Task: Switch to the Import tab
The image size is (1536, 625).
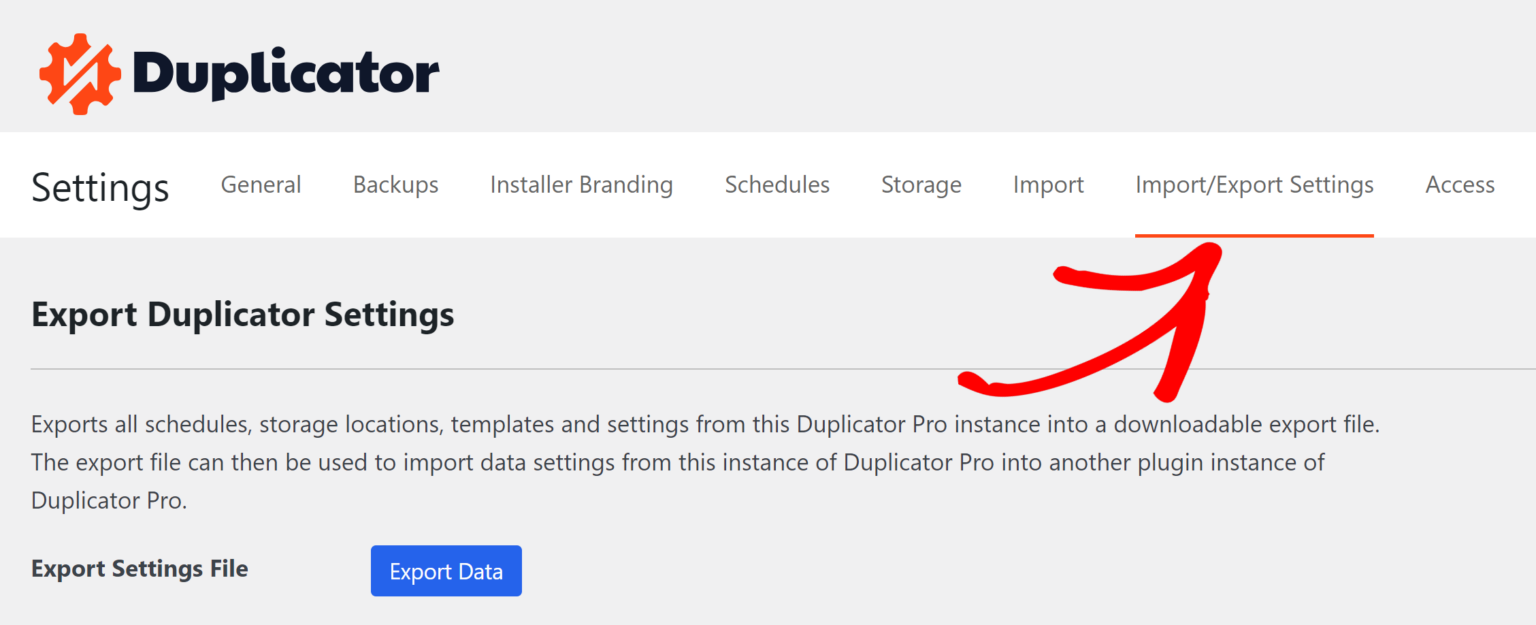Action: point(1048,185)
